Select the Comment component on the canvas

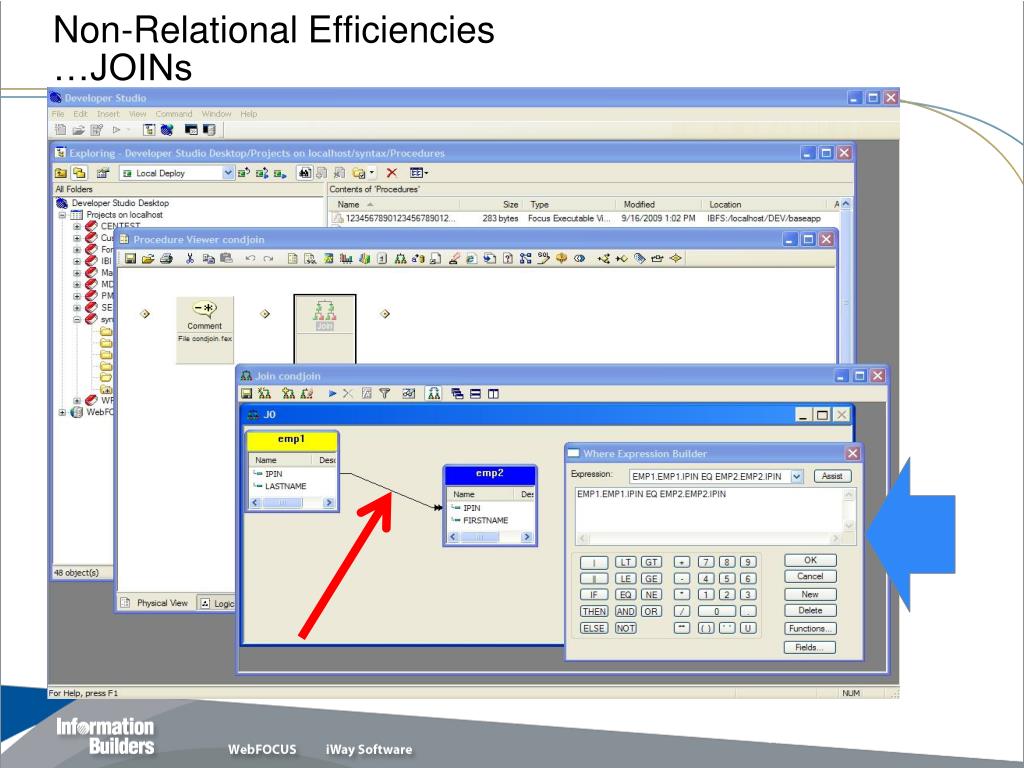(x=204, y=329)
